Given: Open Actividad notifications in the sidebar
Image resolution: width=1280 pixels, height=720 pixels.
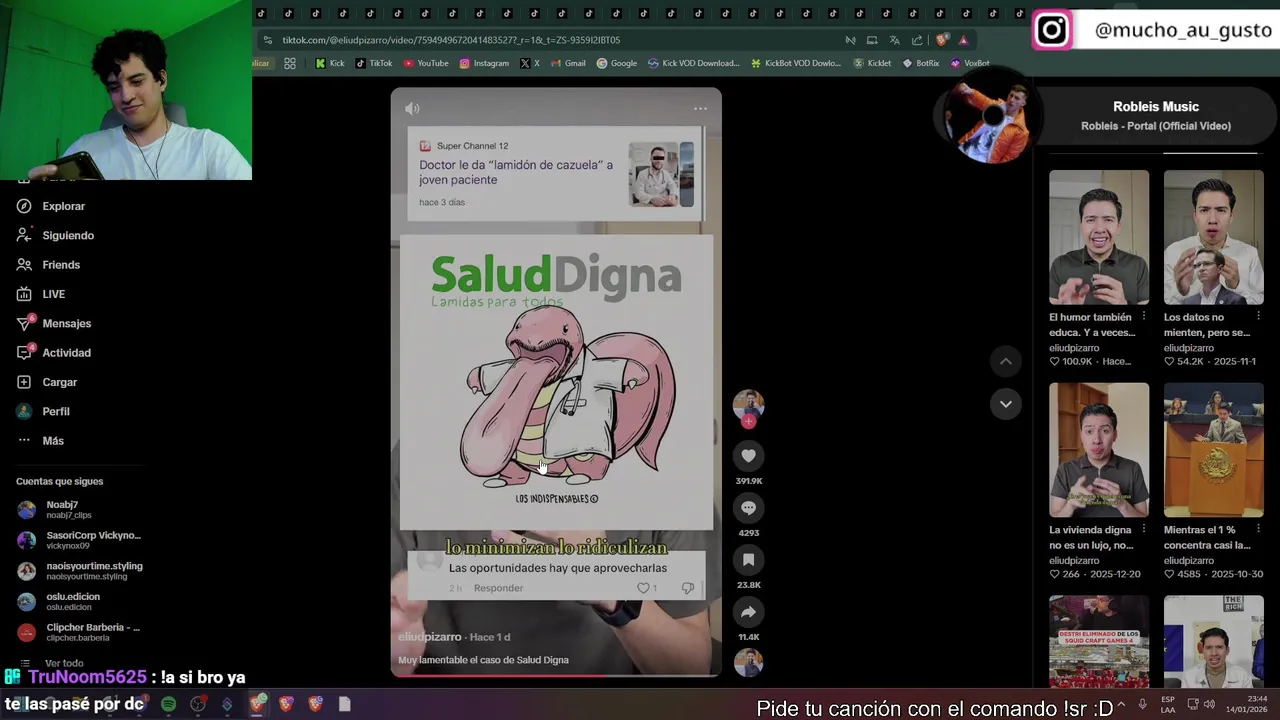Looking at the screenshot, I should coord(55,353).
